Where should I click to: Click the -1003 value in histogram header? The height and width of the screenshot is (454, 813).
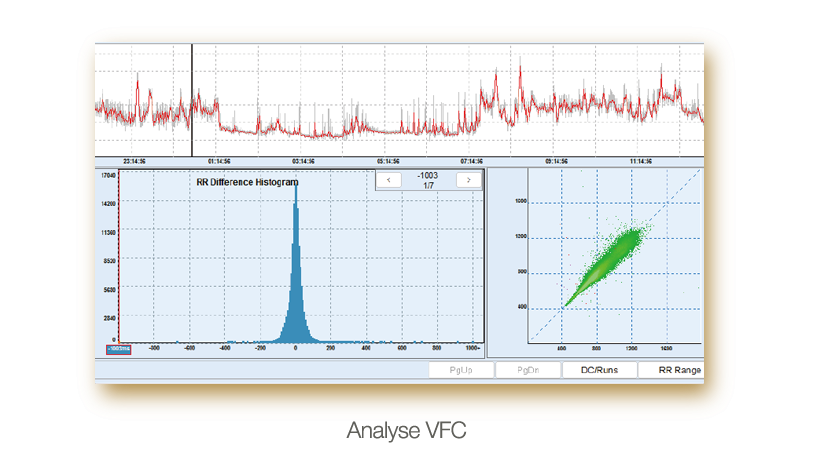[428, 176]
